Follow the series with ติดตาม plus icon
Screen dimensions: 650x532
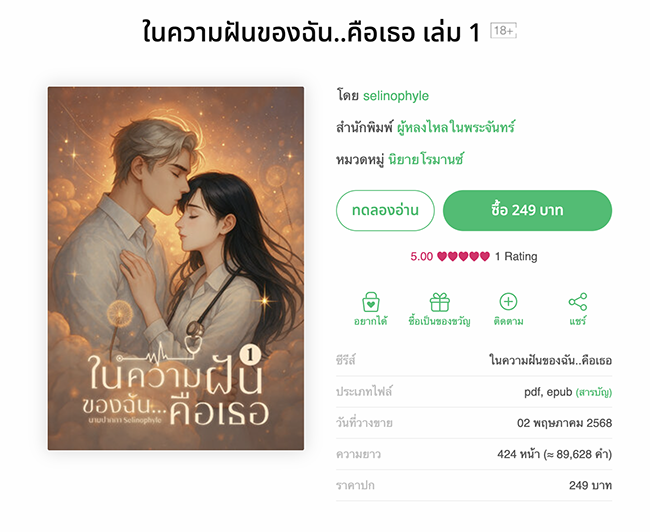pyautogui.click(x=508, y=302)
